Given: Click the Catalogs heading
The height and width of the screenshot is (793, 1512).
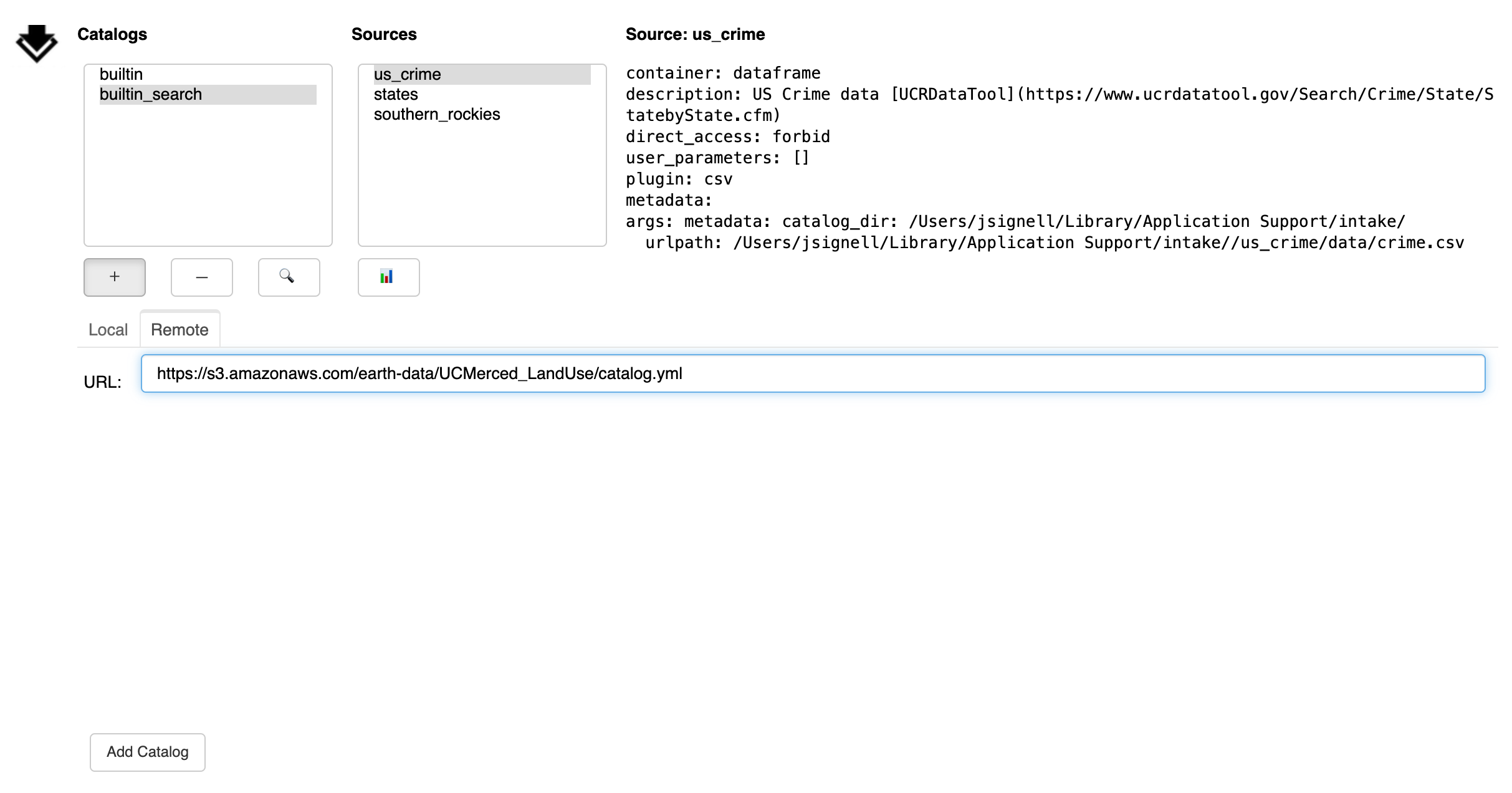Looking at the screenshot, I should tap(112, 34).
